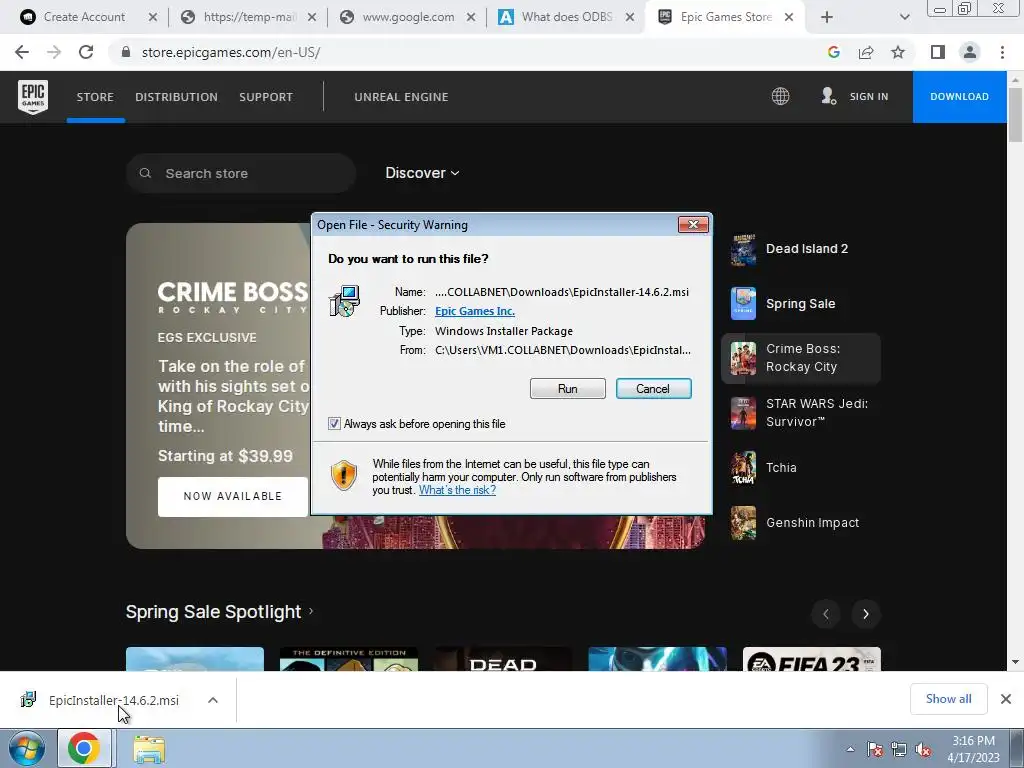
Task: Click the Sign In user icon
Action: tap(828, 97)
